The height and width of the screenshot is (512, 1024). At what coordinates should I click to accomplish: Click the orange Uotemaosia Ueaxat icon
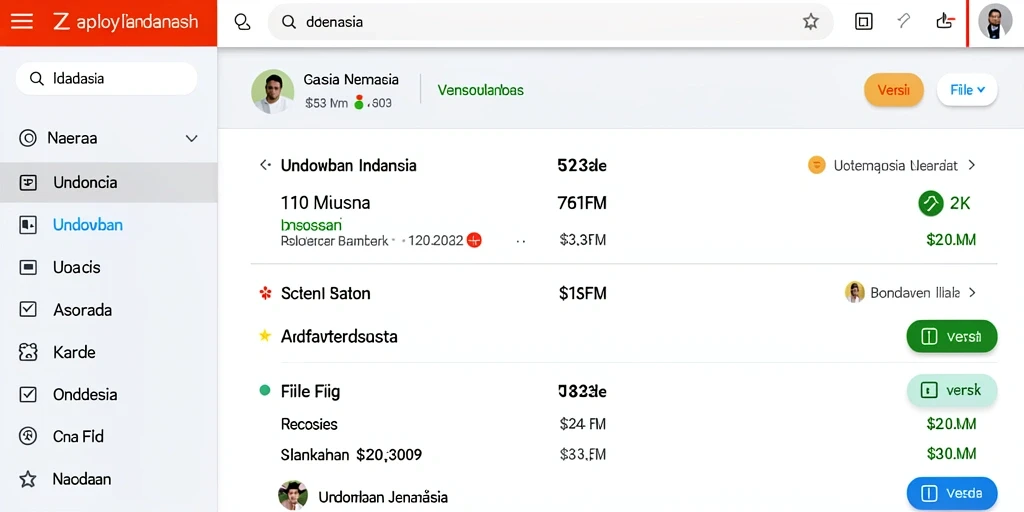(816, 165)
